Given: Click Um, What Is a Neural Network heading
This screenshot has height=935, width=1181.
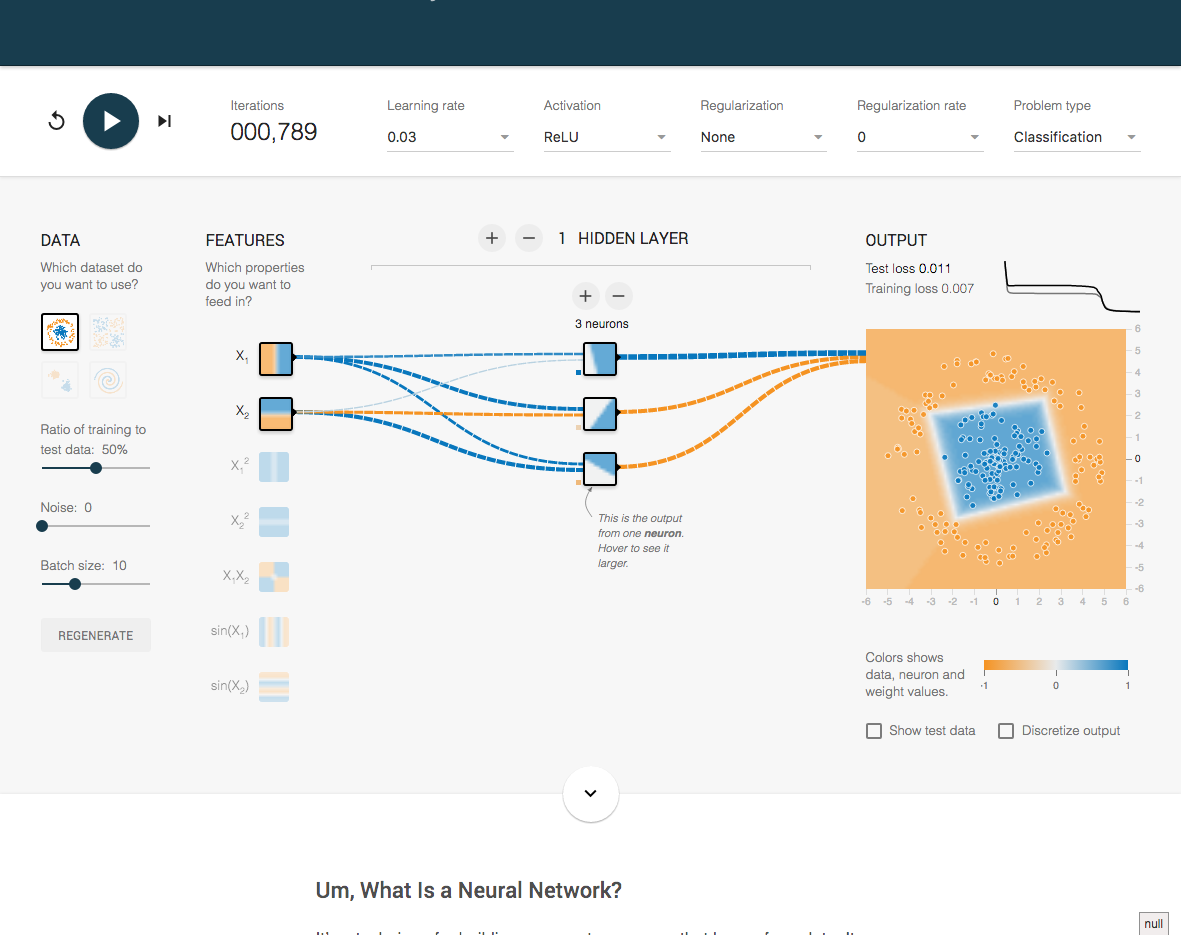Looking at the screenshot, I should tap(468, 890).
